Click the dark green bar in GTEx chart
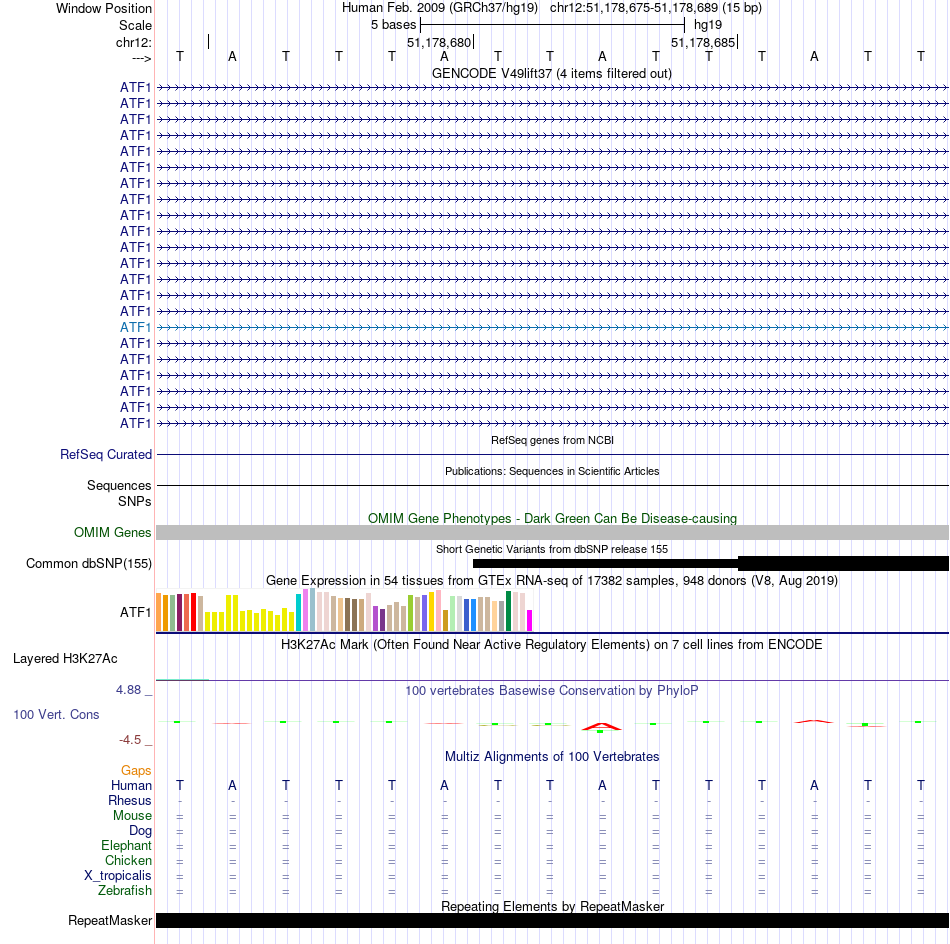This screenshot has height=944, width=950. pos(508,611)
